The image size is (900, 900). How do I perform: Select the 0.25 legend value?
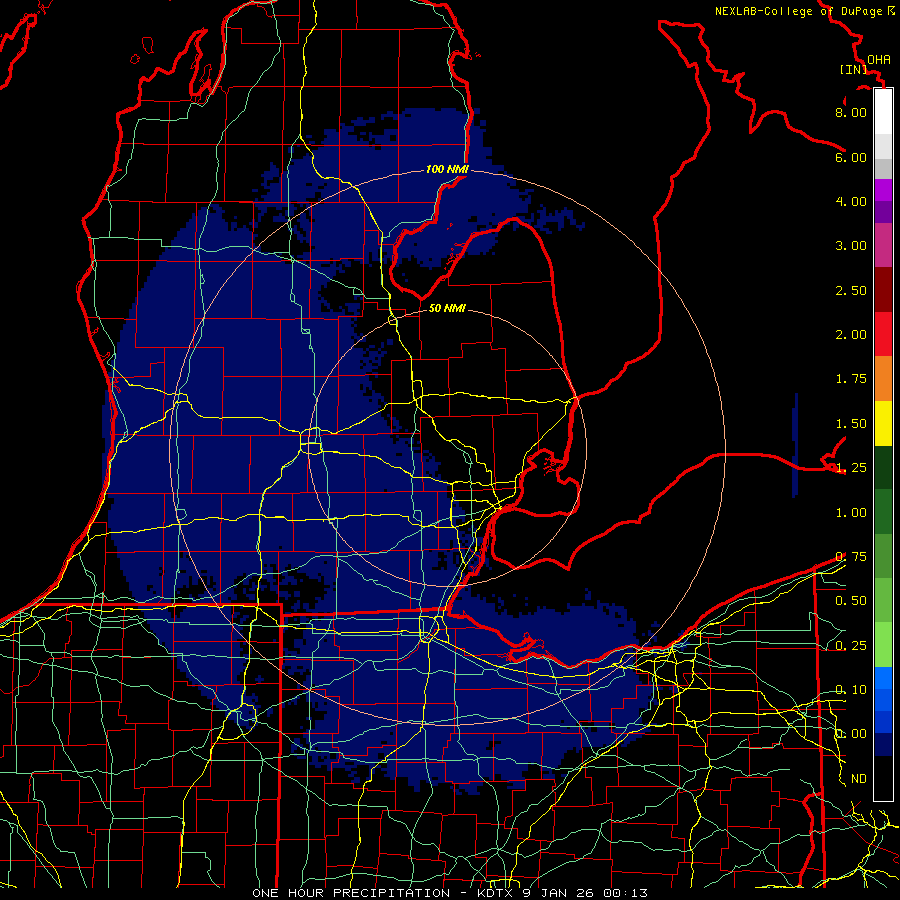(x=851, y=646)
